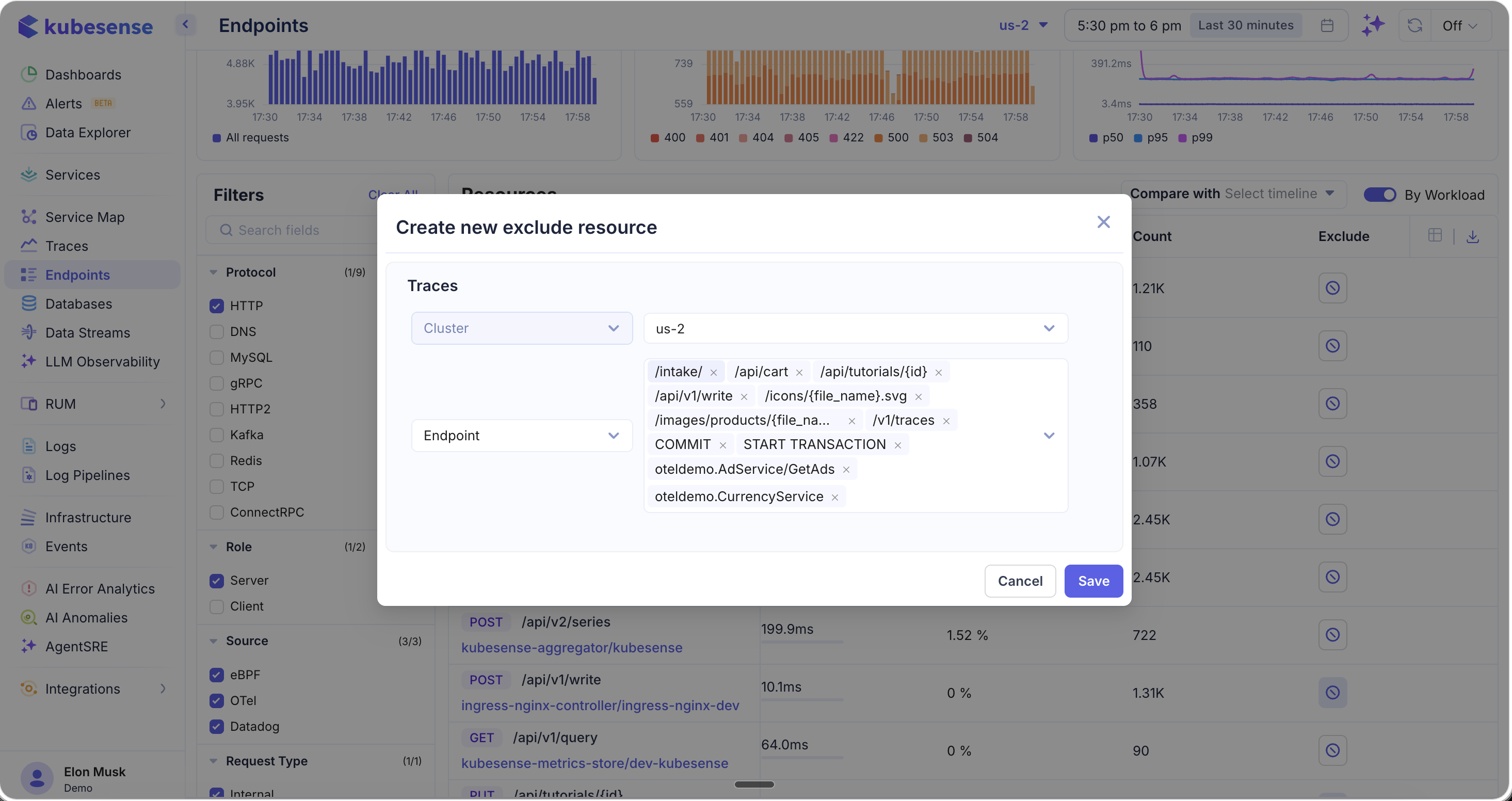Open table column settings icon
The width and height of the screenshot is (1512, 801).
pos(1435,235)
